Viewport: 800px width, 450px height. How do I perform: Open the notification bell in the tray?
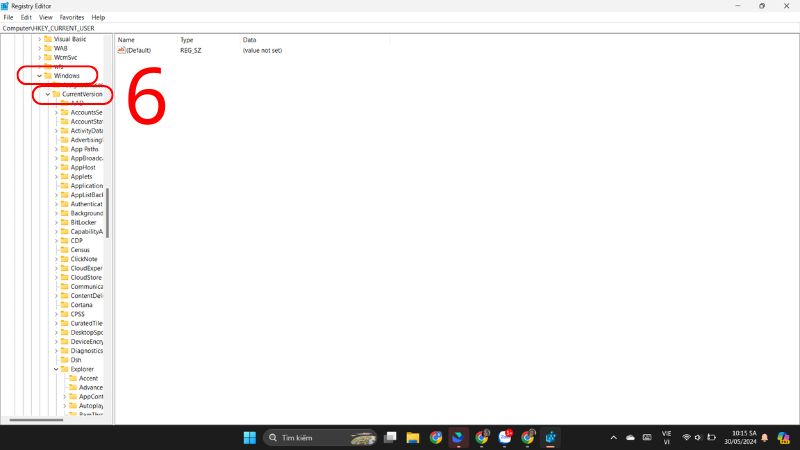coord(764,438)
